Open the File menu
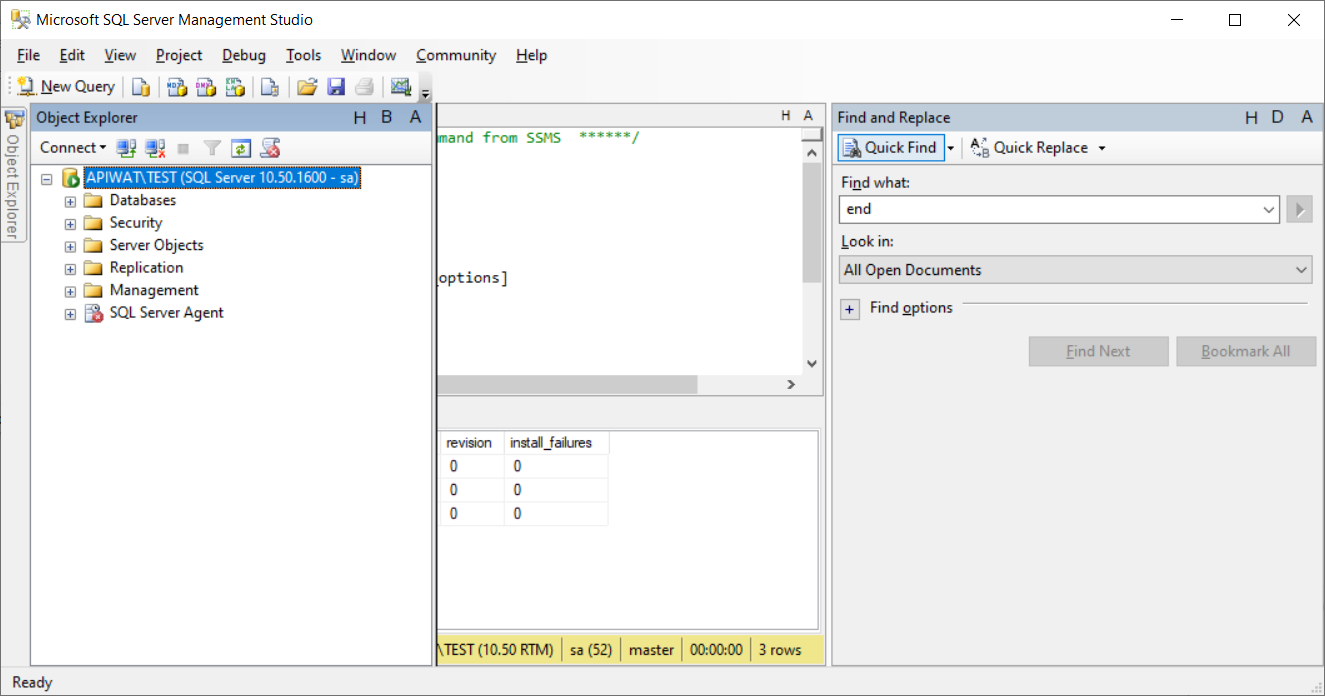 point(28,55)
